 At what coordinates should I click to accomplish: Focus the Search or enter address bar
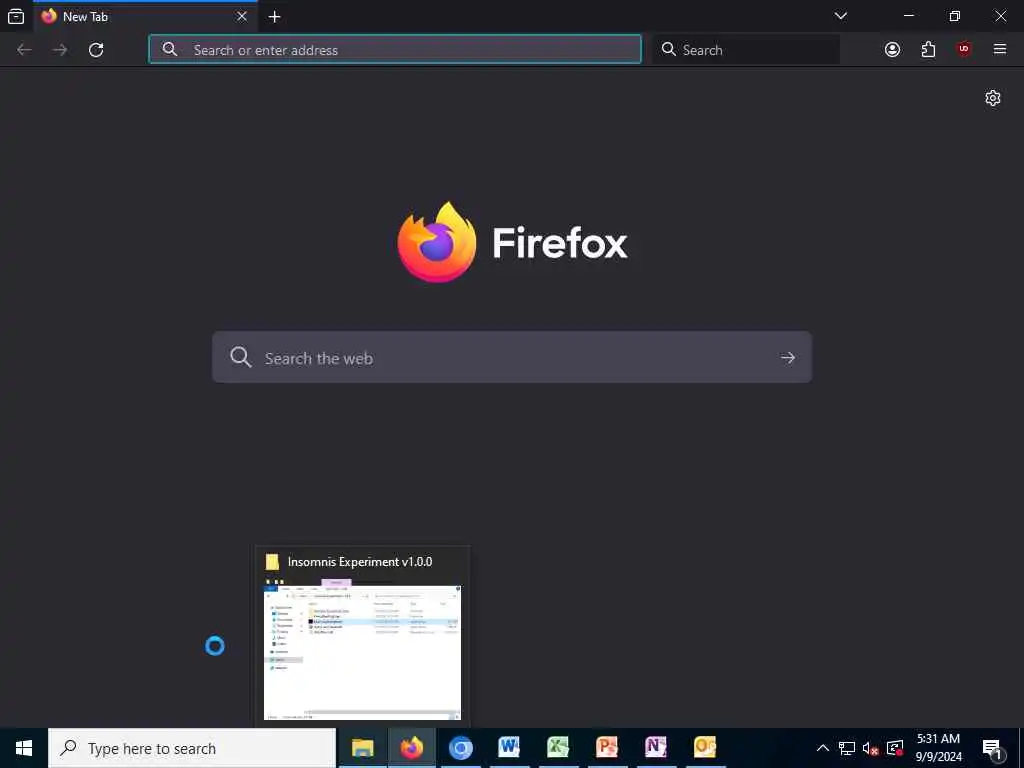tap(395, 50)
